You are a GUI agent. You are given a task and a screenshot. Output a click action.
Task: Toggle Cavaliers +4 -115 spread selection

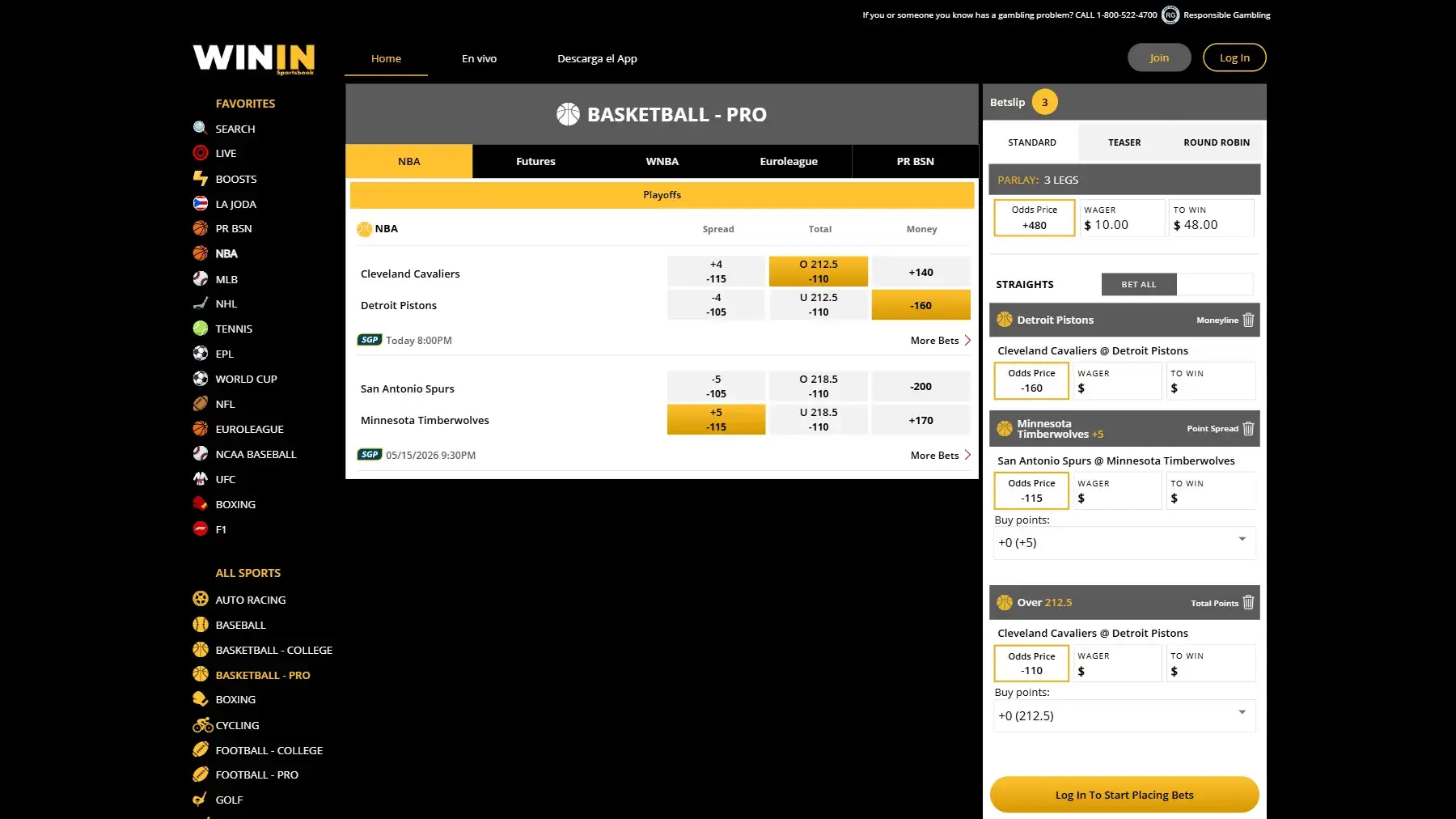coord(716,271)
